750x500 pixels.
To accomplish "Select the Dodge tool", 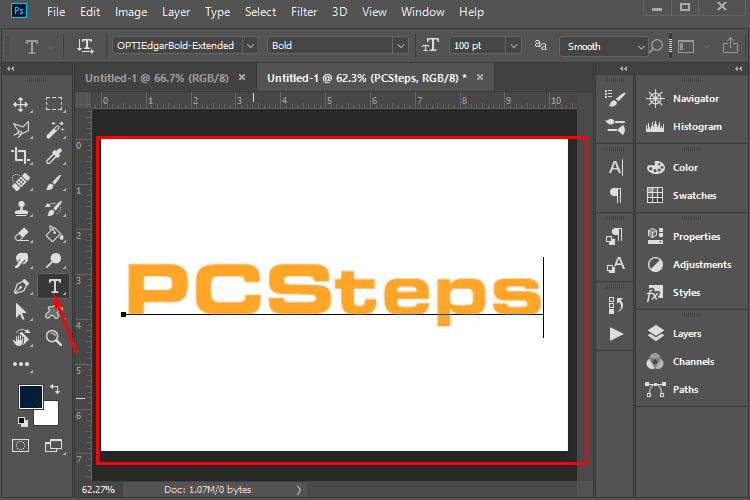I will click(x=54, y=260).
